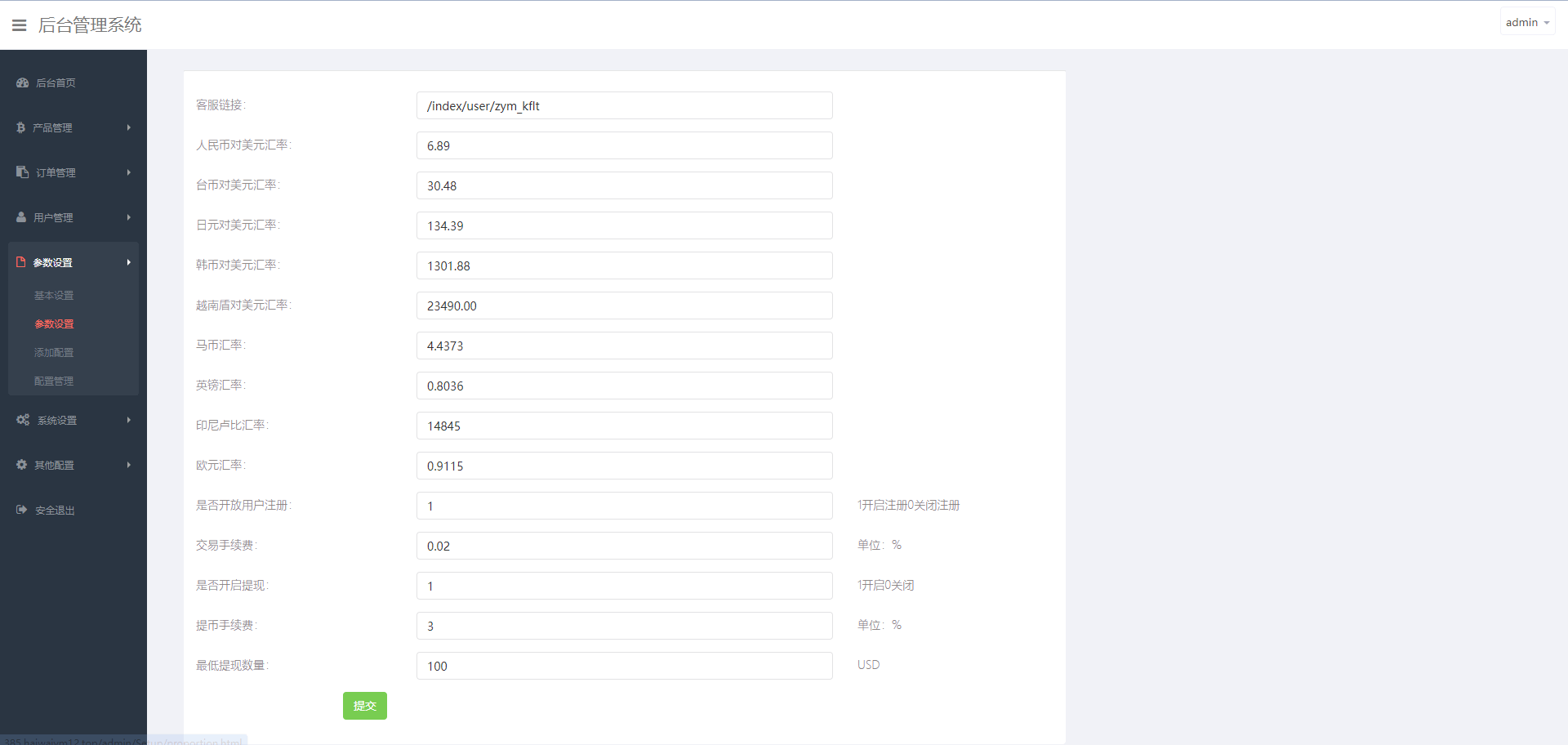
Task: Click the cog icon for 其他配置
Action: 21,465
